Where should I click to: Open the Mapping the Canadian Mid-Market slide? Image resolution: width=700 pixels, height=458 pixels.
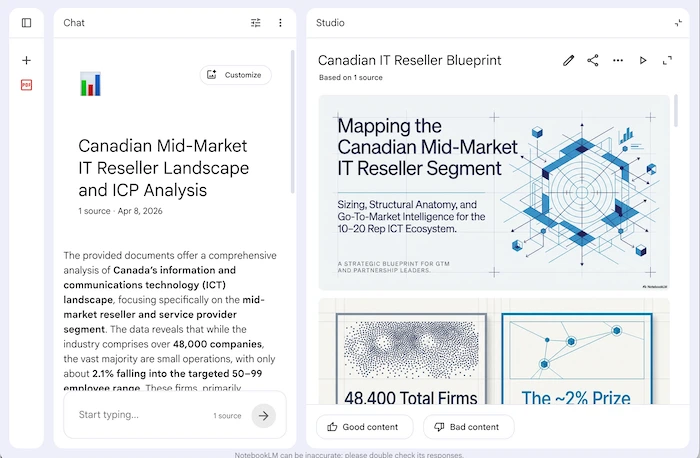[494, 192]
